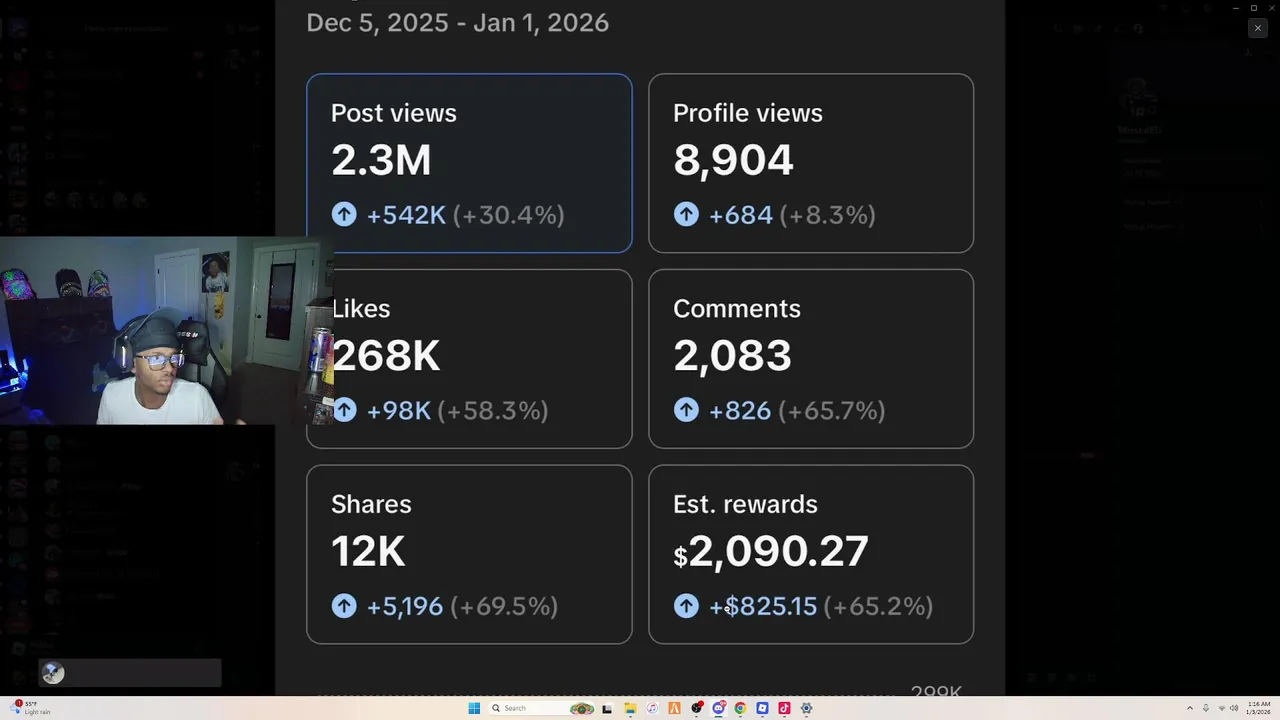Open the Comments metric card
The height and width of the screenshot is (720, 1280).
point(811,358)
